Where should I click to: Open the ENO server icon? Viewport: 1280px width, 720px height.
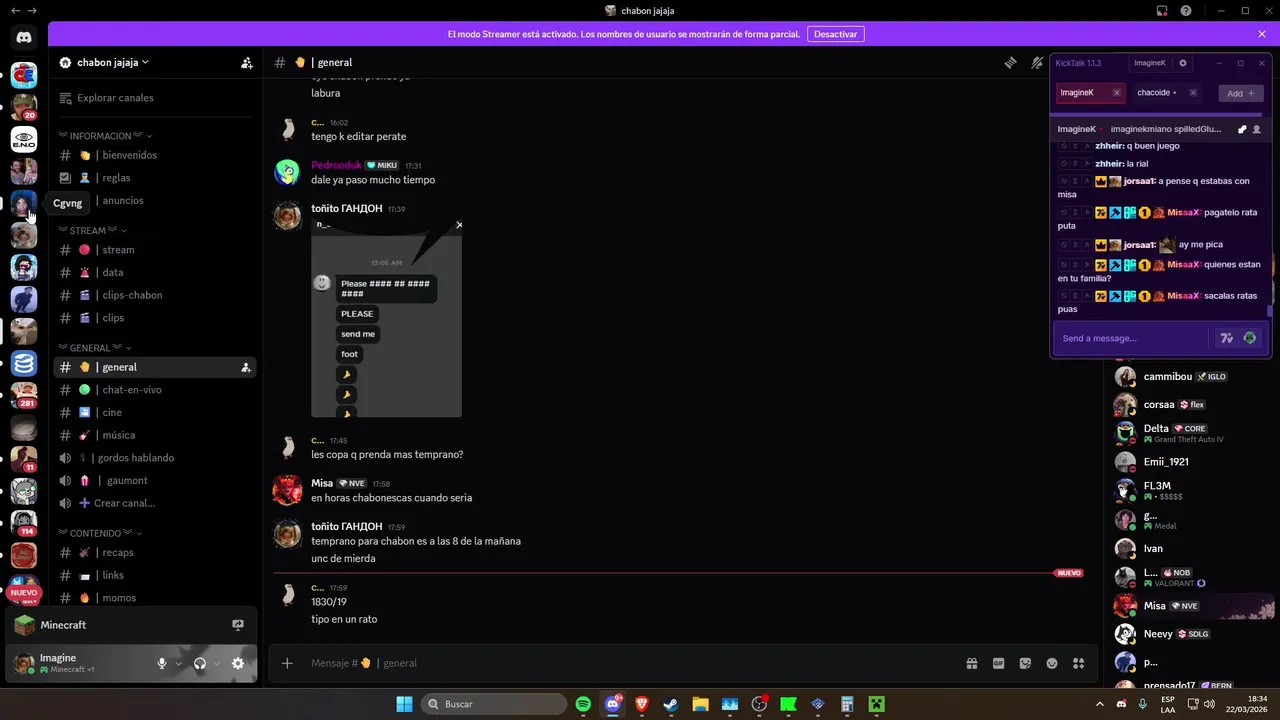pyautogui.click(x=24, y=139)
